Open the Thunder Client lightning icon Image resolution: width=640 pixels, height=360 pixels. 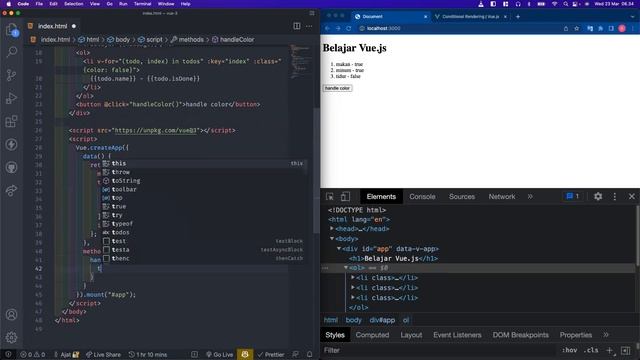(x=12, y=144)
